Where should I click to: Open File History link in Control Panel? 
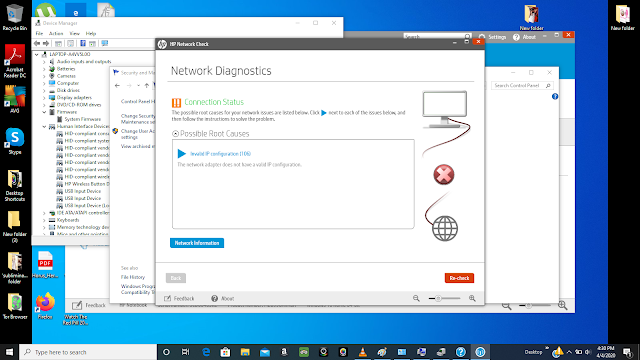coord(133,277)
